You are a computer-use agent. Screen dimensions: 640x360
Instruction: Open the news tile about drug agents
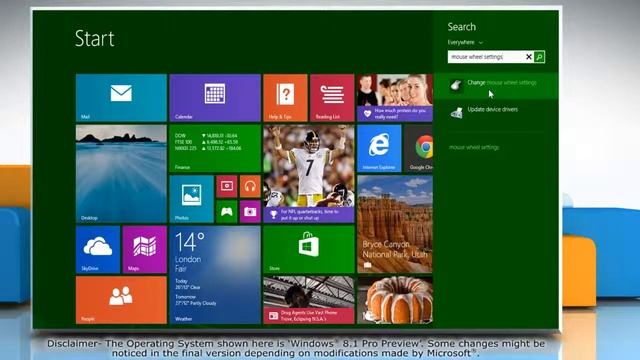309,300
